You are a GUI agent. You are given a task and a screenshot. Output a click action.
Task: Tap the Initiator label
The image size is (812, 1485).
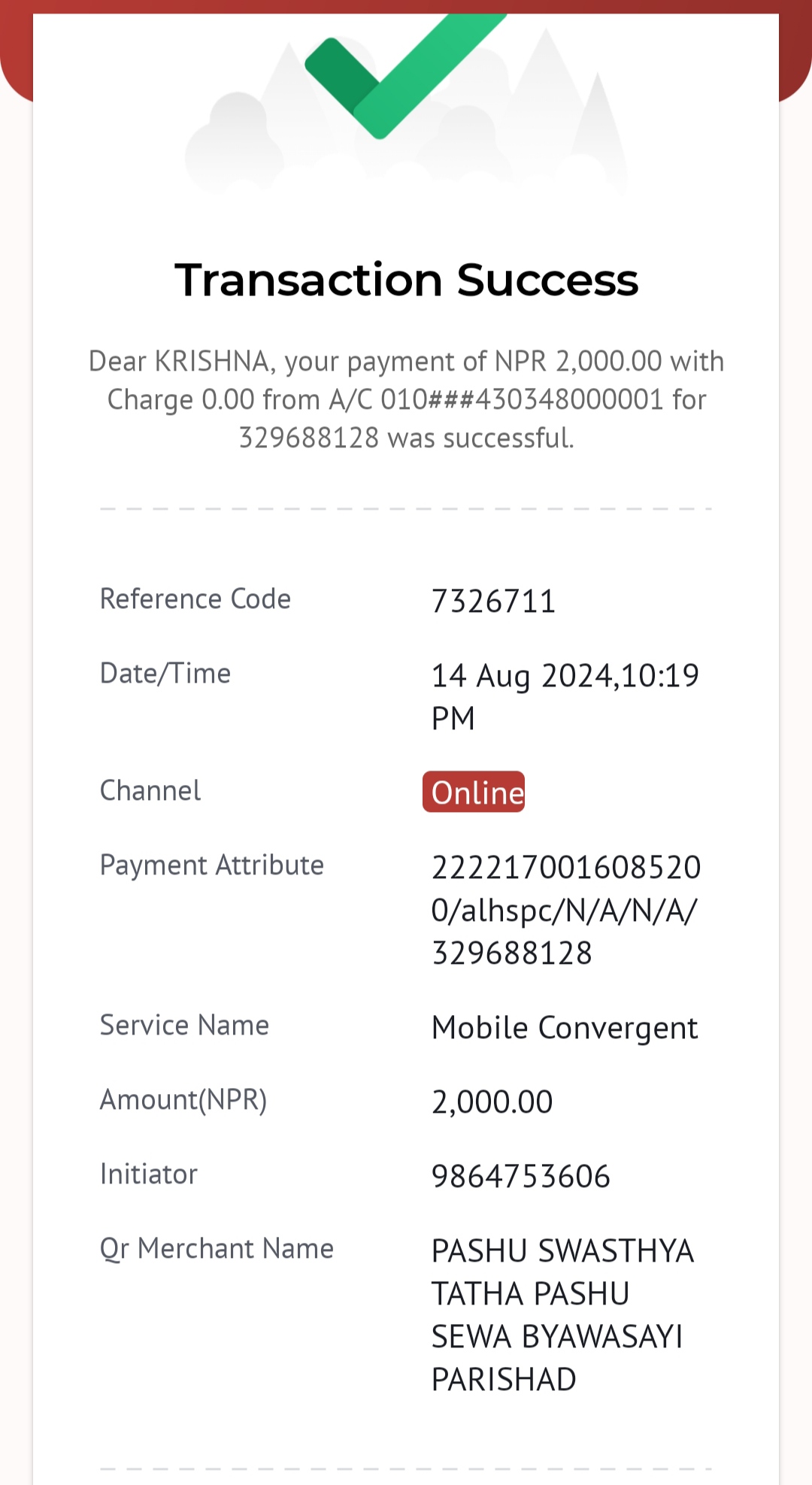149,1174
